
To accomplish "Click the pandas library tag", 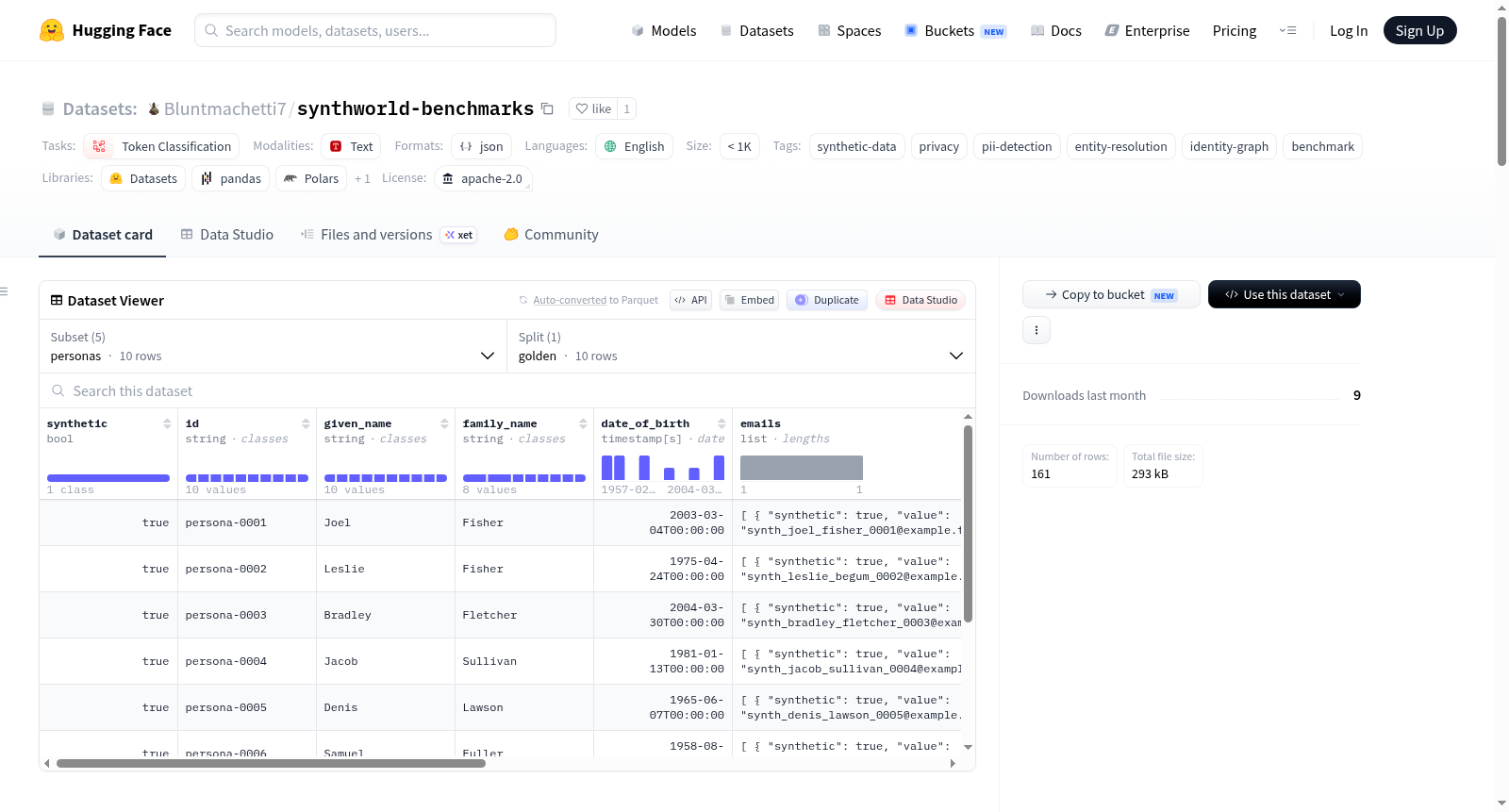I will pyautogui.click(x=231, y=178).
